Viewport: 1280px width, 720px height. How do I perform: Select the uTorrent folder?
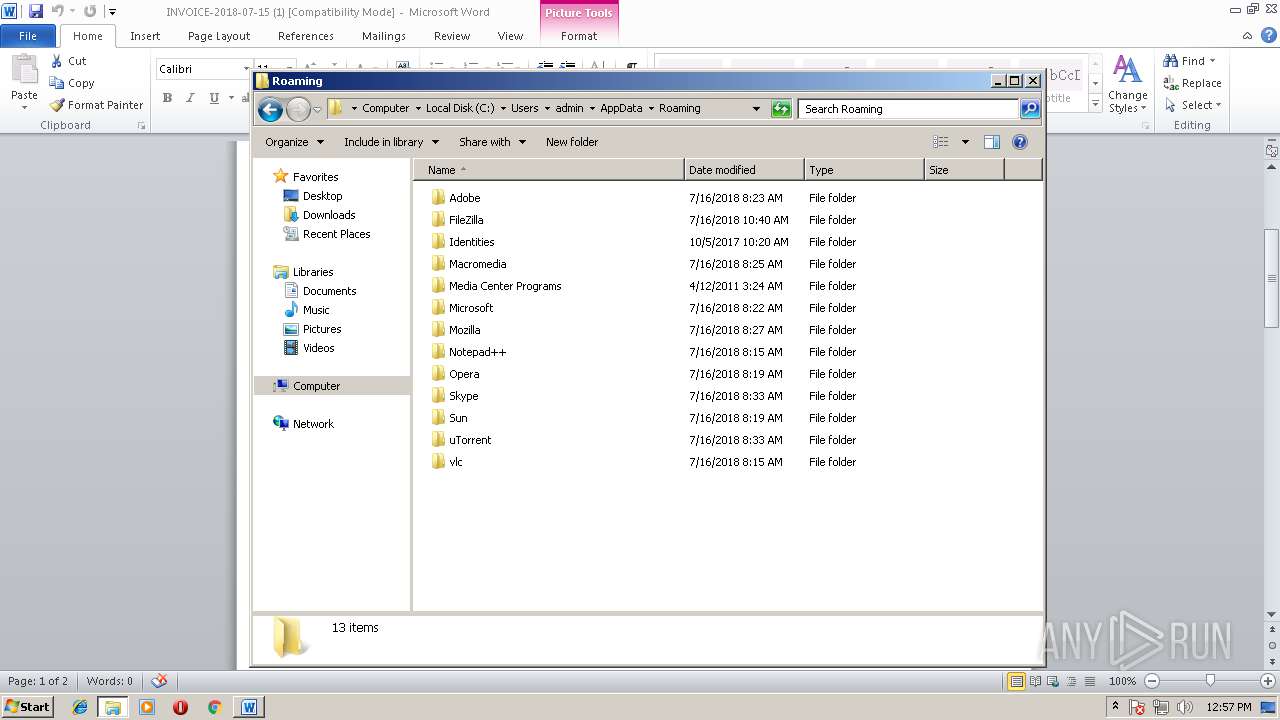470,440
